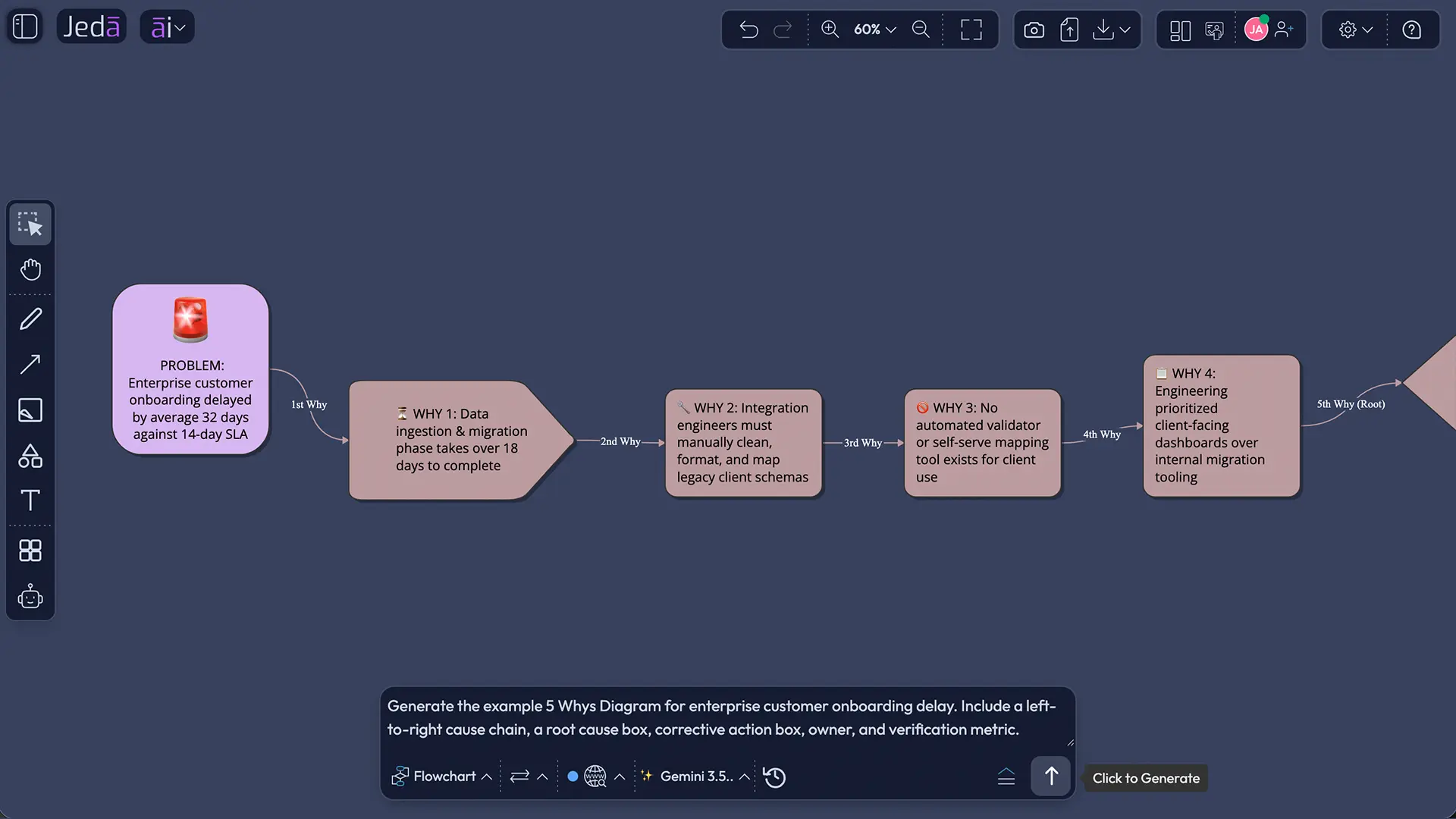
Task: Select the sticky note tool
Action: tap(30, 410)
